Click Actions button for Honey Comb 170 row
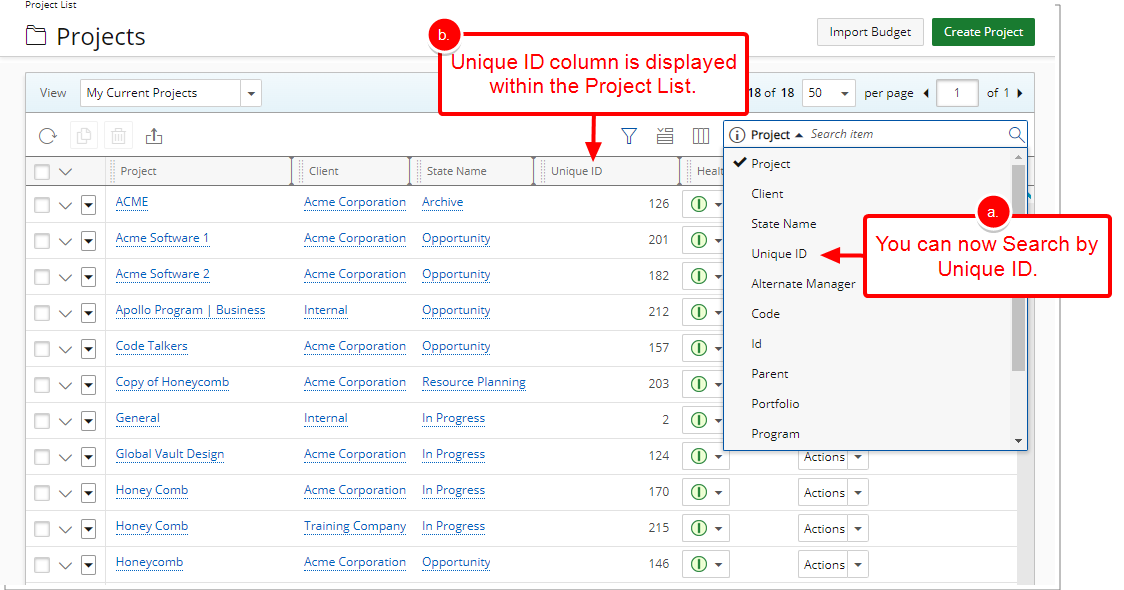Screen dimensions: 1124x590 pyautogui.click(x=824, y=493)
